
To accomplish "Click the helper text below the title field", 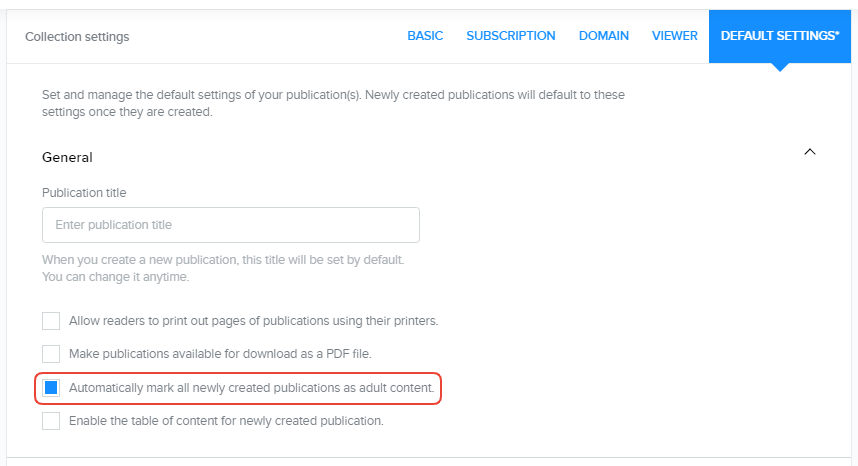I will (x=222, y=267).
